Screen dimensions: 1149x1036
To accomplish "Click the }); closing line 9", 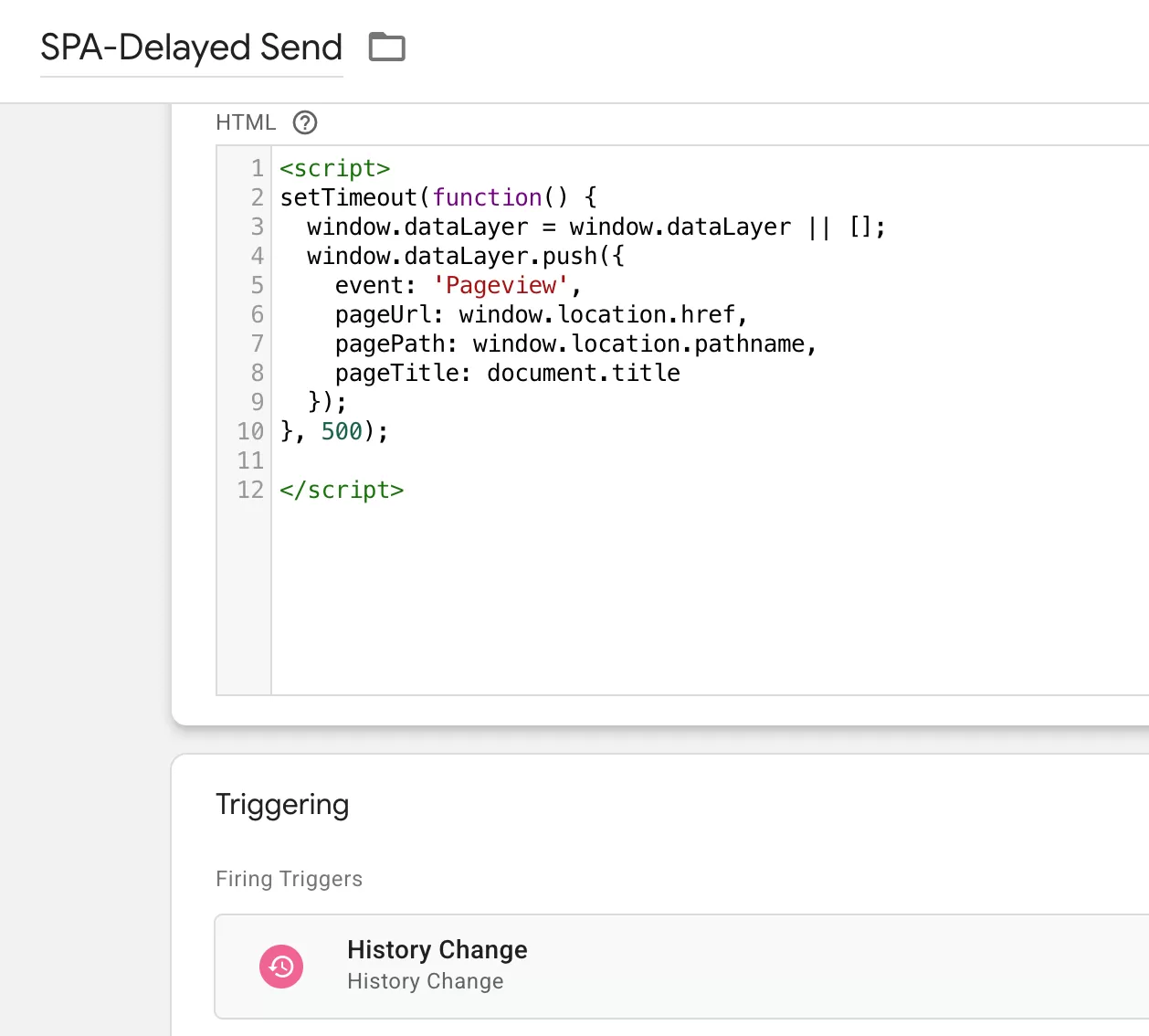I will coord(327,402).
